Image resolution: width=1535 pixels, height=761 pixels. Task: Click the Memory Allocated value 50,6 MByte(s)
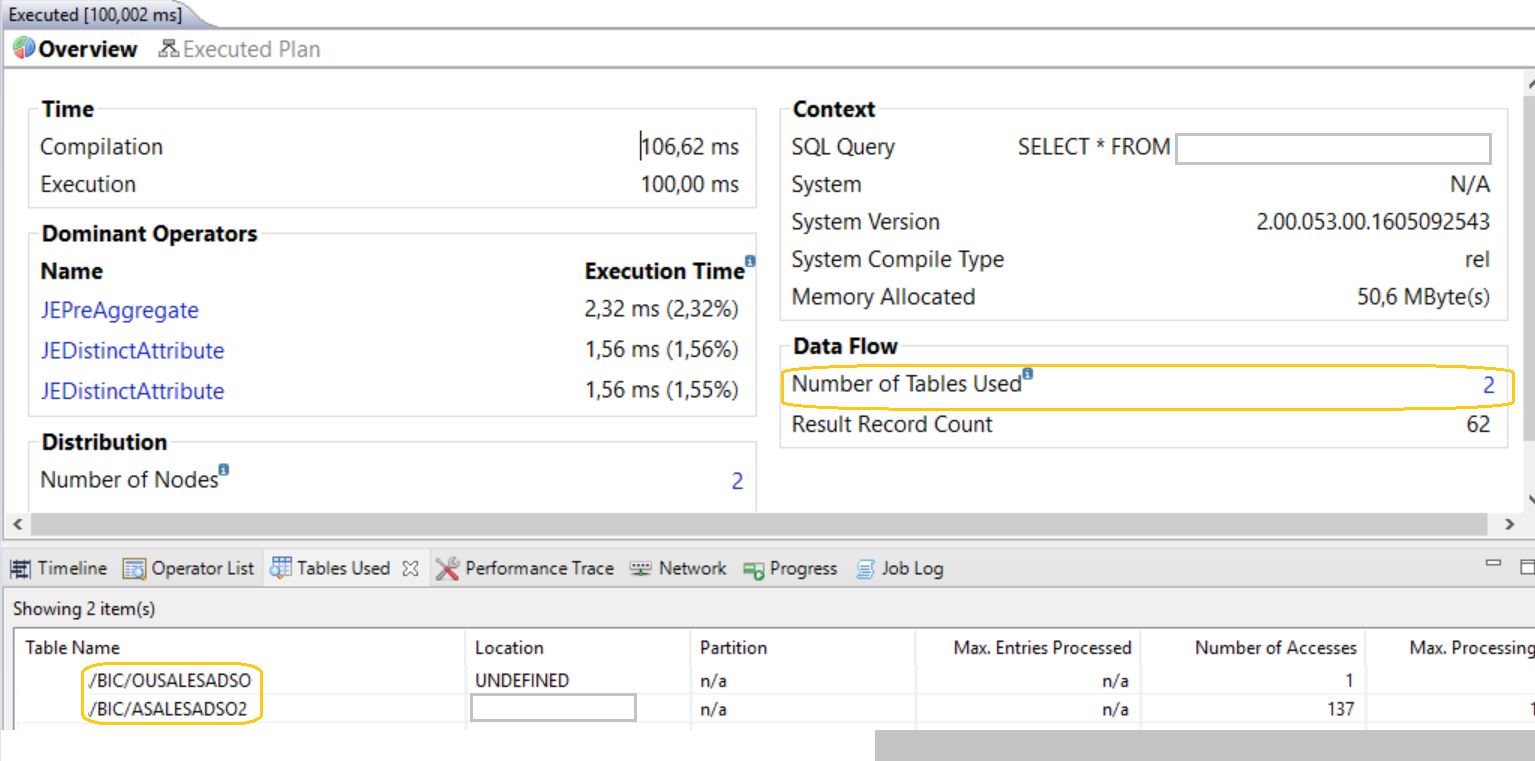(x=1423, y=297)
